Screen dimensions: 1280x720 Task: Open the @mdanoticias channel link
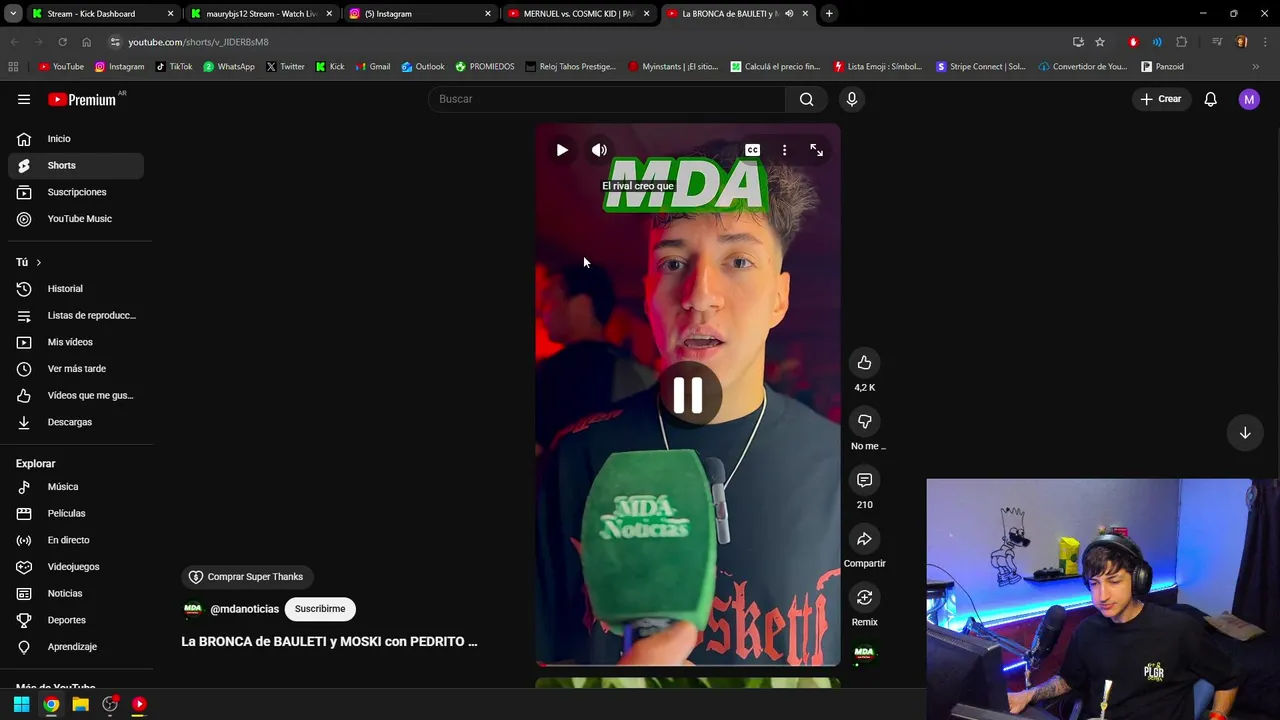(244, 609)
